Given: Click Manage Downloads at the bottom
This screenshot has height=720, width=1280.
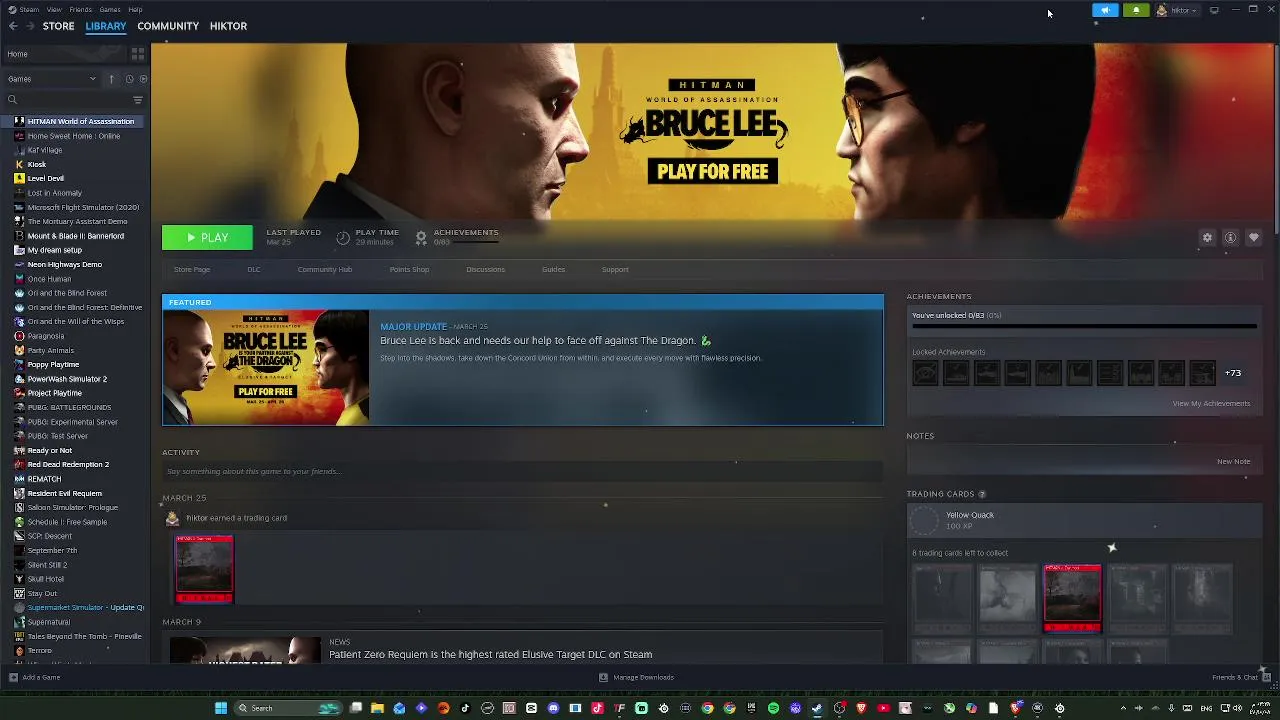Looking at the screenshot, I should pyautogui.click(x=637, y=677).
